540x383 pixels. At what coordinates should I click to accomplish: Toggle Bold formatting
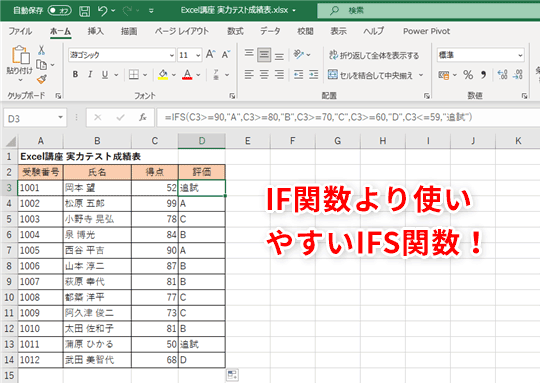coord(75,74)
